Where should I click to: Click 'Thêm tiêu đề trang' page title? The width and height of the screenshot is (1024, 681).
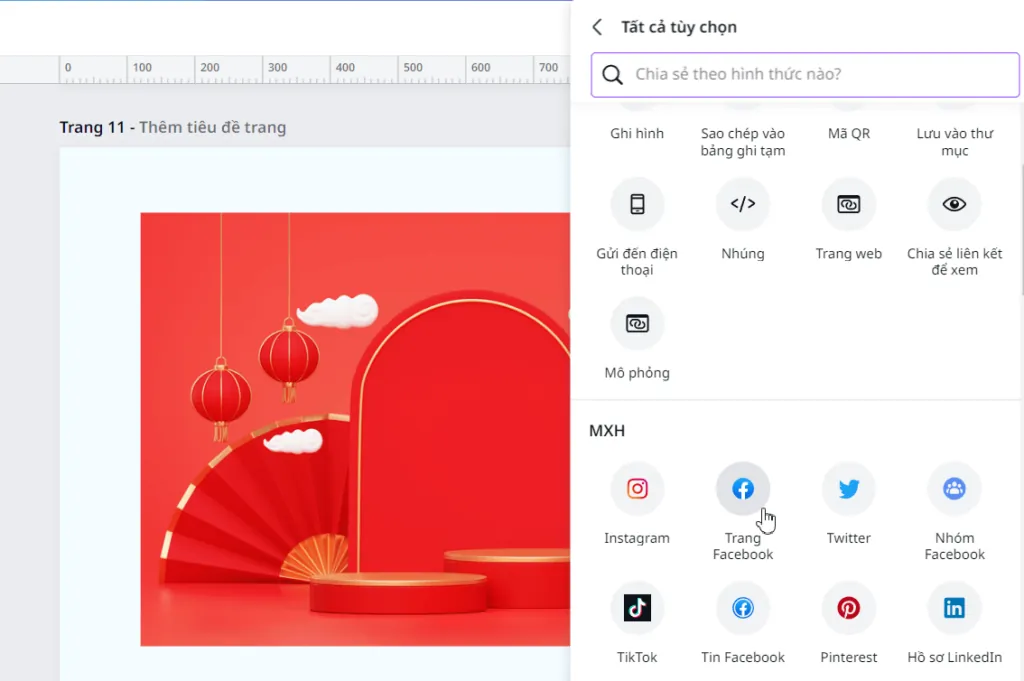(212, 127)
